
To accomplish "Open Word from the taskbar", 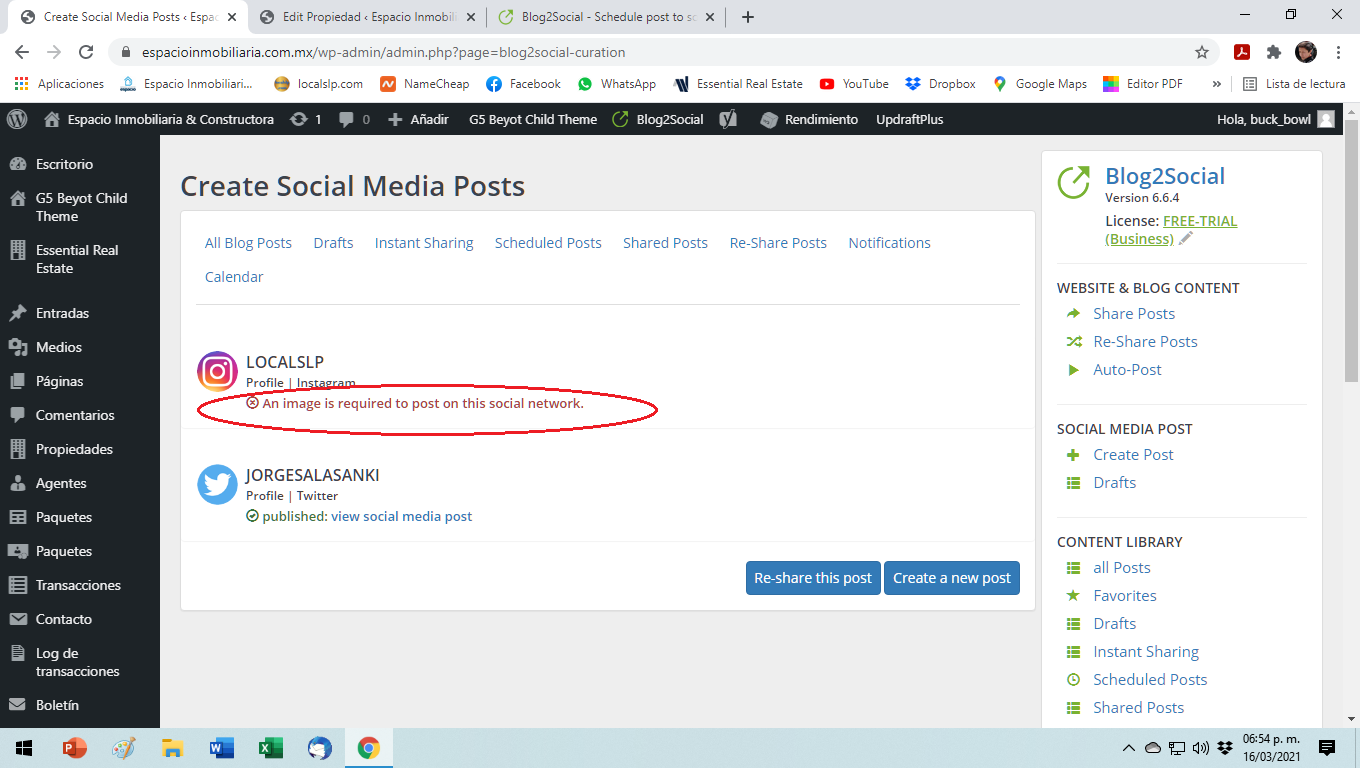I will [222, 748].
